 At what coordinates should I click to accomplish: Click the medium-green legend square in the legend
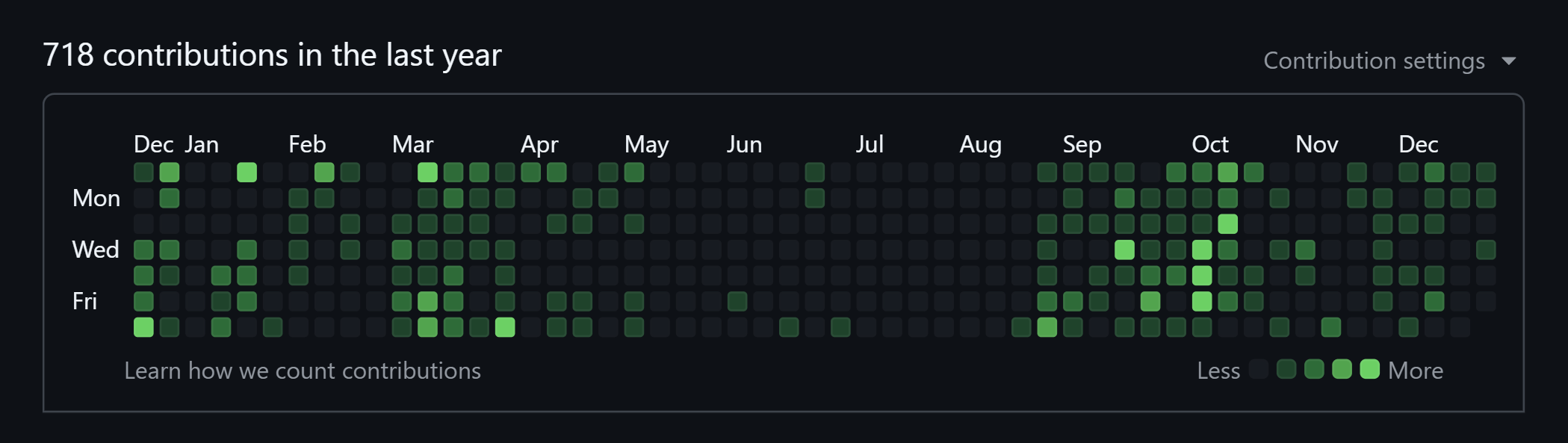click(1315, 370)
